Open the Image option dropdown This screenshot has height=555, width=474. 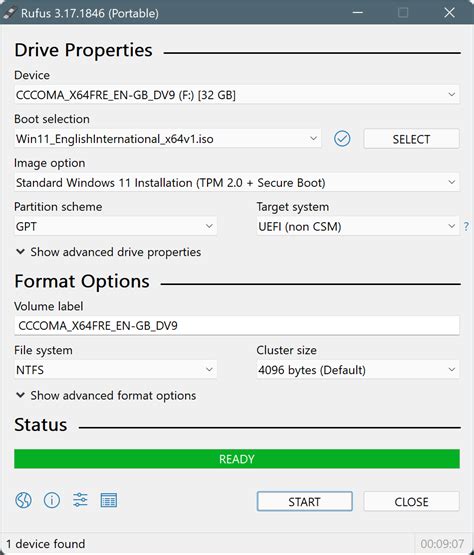tap(237, 182)
